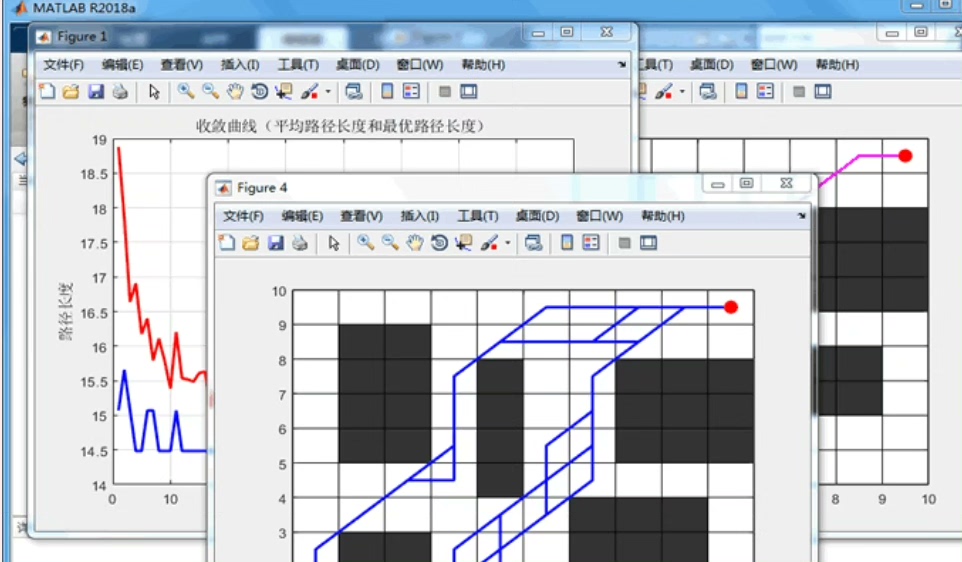962x562 pixels.
Task: Choose Brush data tool in Figure 1 toolbar
Action: [310, 91]
